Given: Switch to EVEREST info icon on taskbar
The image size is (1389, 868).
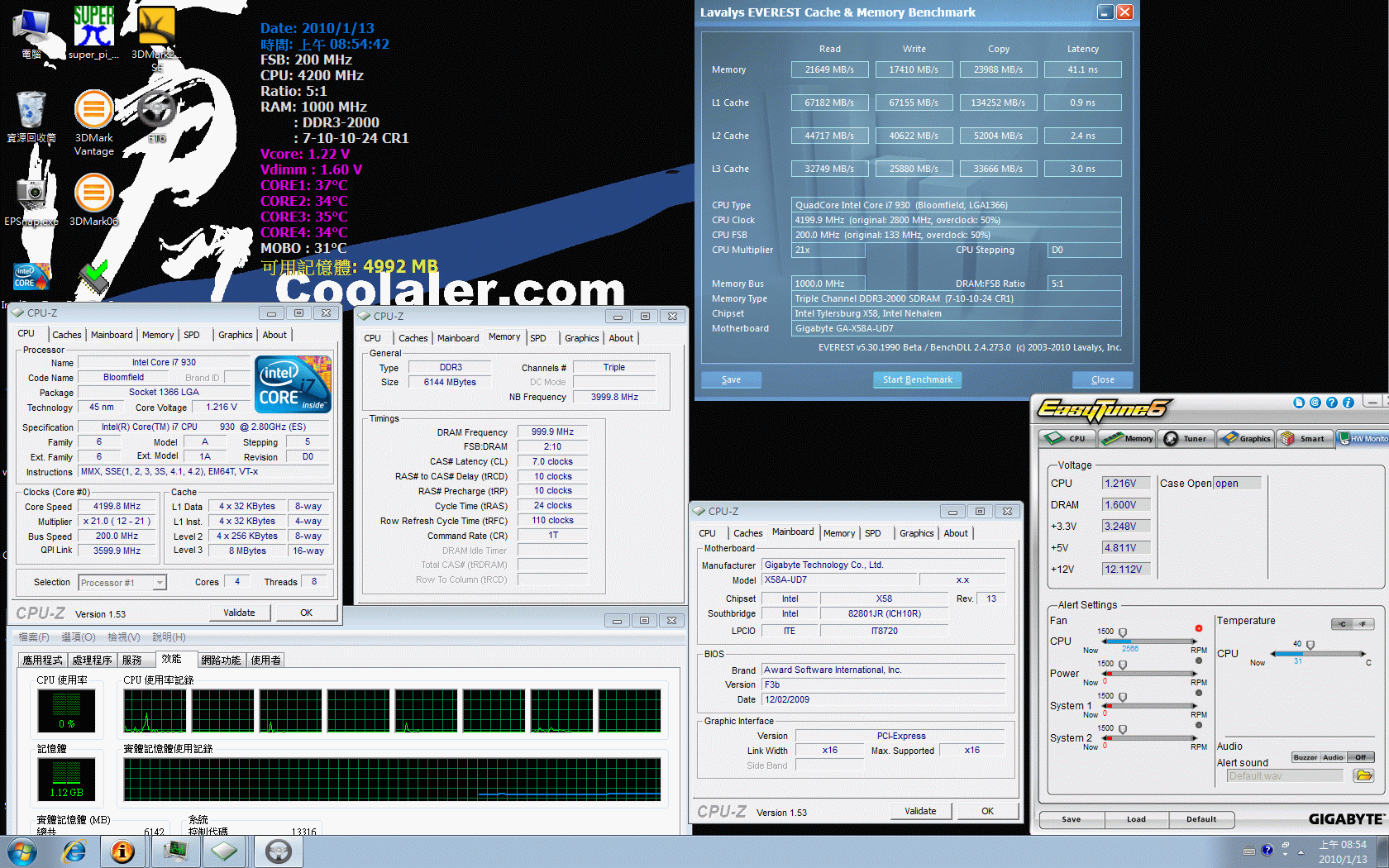Looking at the screenshot, I should (123, 851).
